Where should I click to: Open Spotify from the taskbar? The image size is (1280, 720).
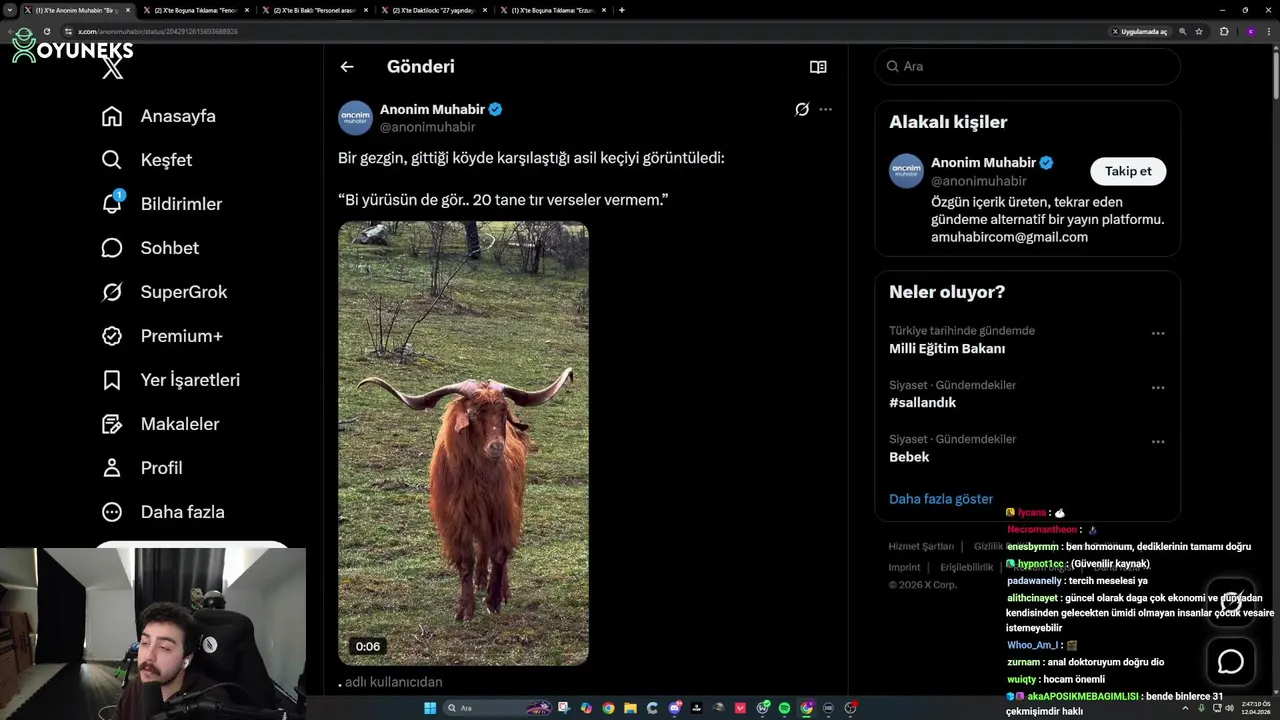coord(784,708)
